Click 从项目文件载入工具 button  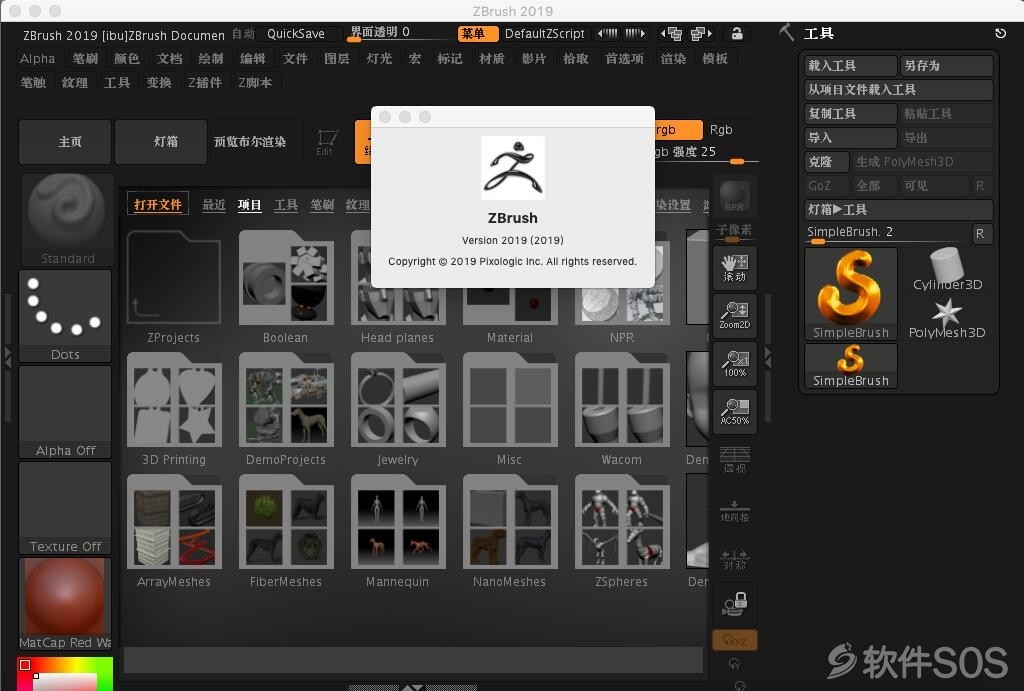click(899, 89)
